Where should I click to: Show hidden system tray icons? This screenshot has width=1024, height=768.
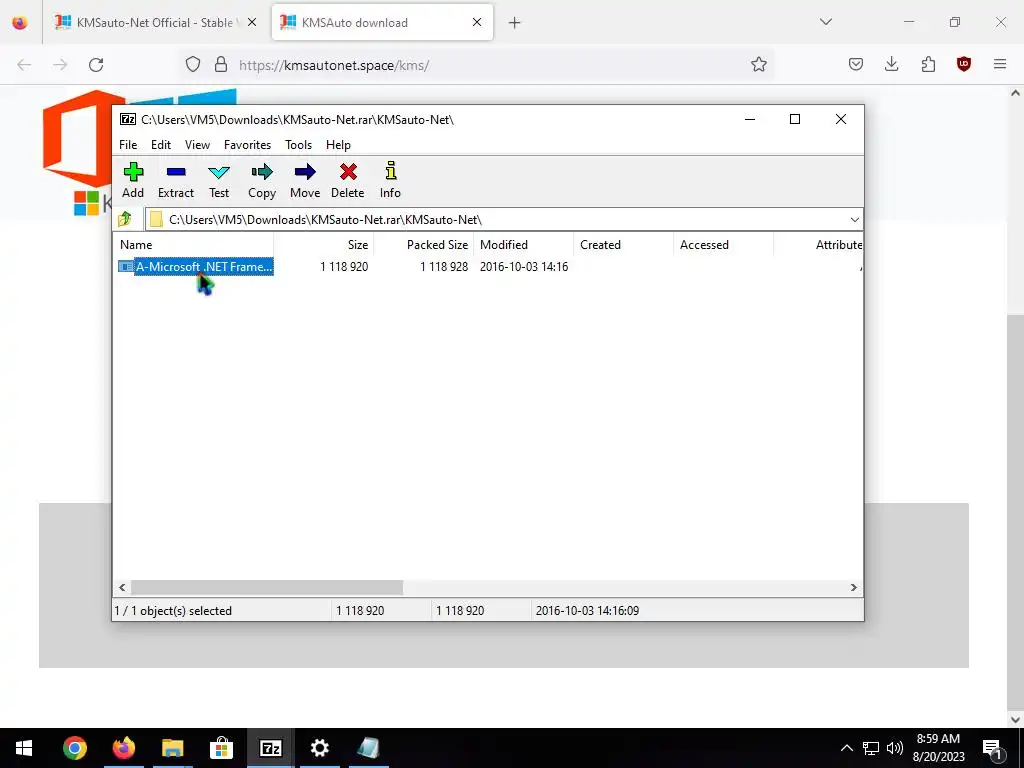(846, 748)
